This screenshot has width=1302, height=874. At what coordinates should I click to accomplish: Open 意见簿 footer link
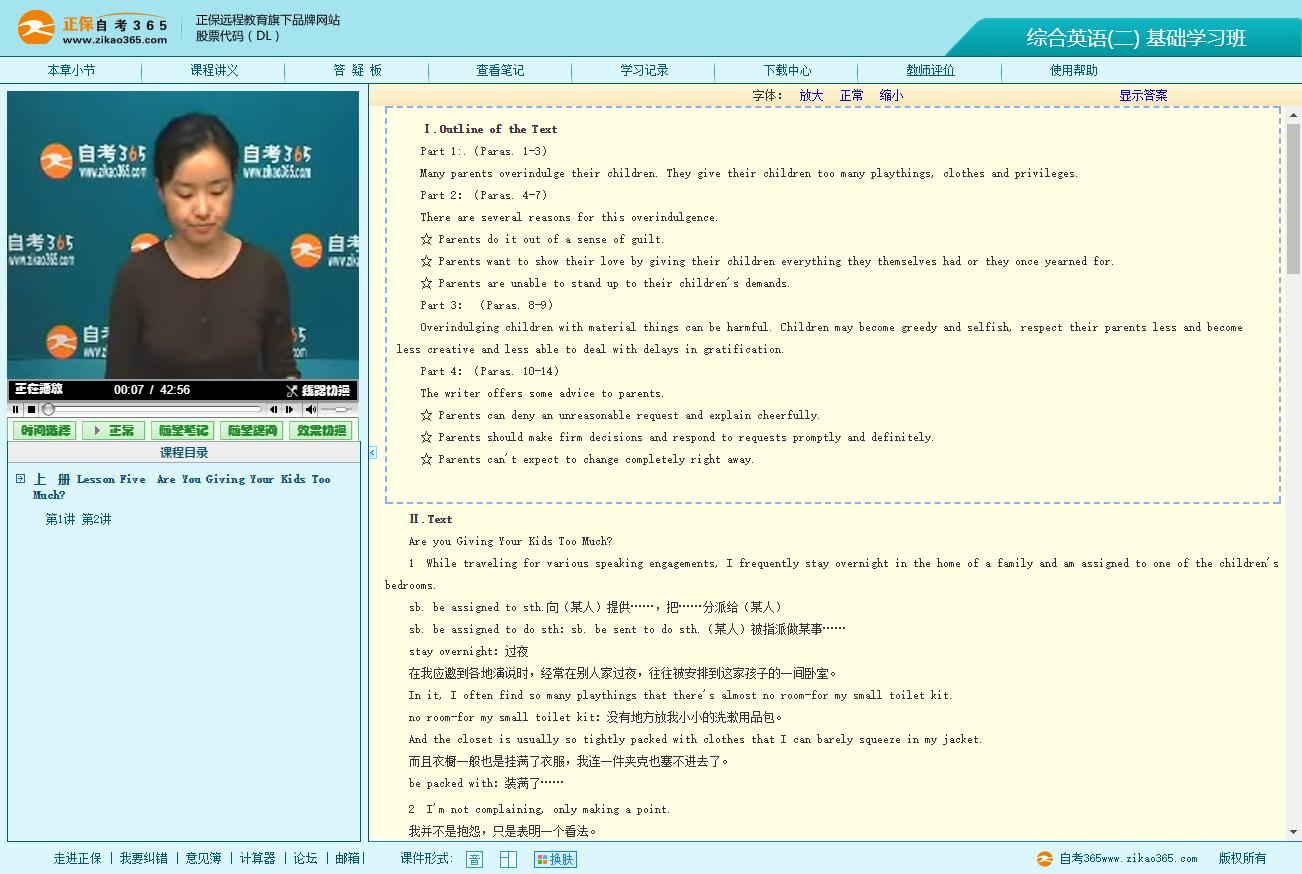(x=203, y=858)
